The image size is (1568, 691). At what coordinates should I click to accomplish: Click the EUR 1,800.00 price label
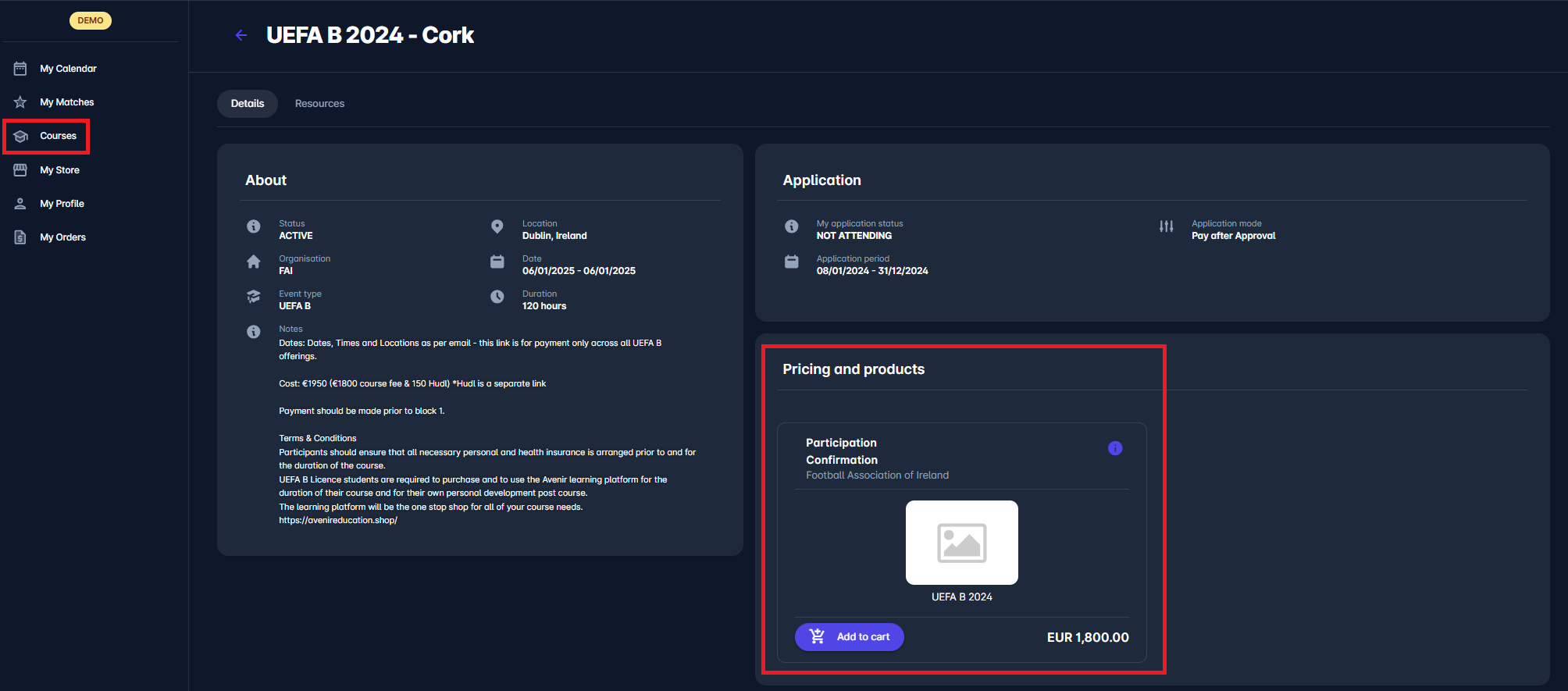(1087, 637)
